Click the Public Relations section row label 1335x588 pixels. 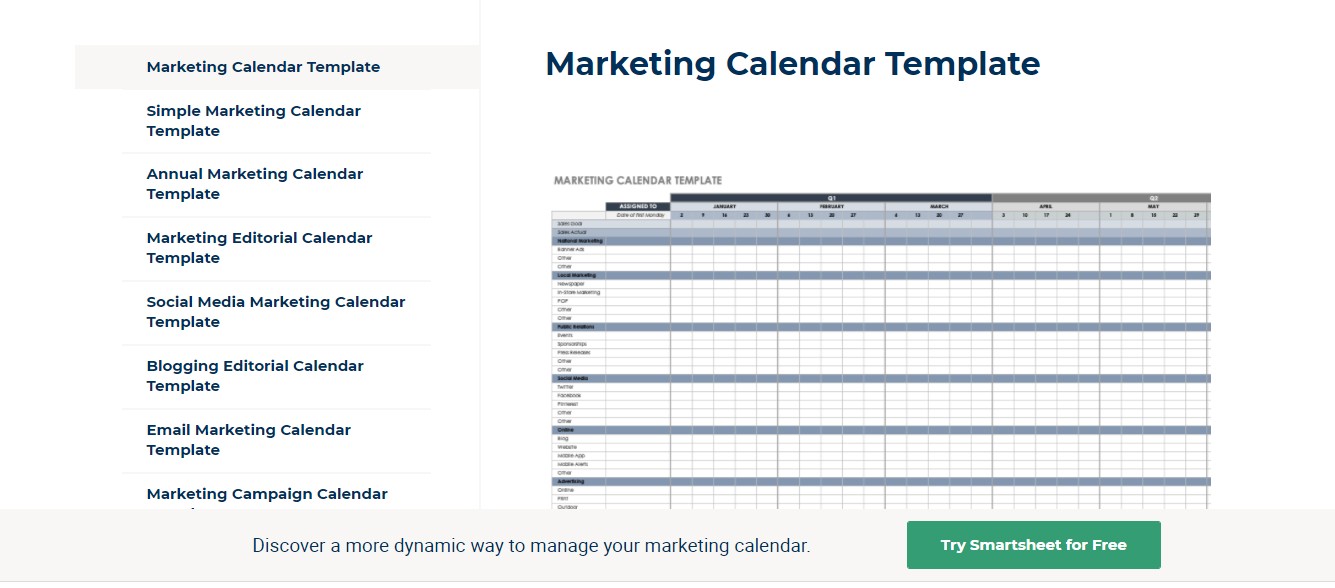point(575,327)
